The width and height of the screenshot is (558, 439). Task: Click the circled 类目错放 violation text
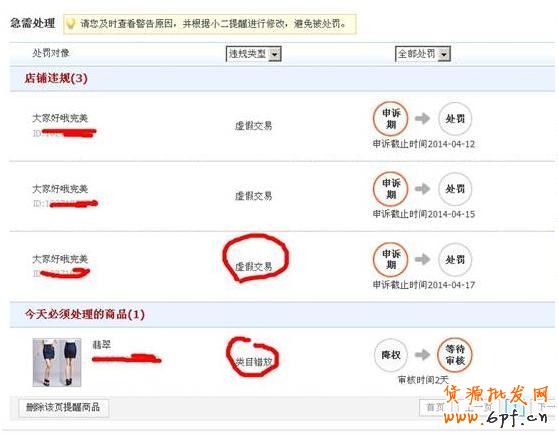(254, 362)
